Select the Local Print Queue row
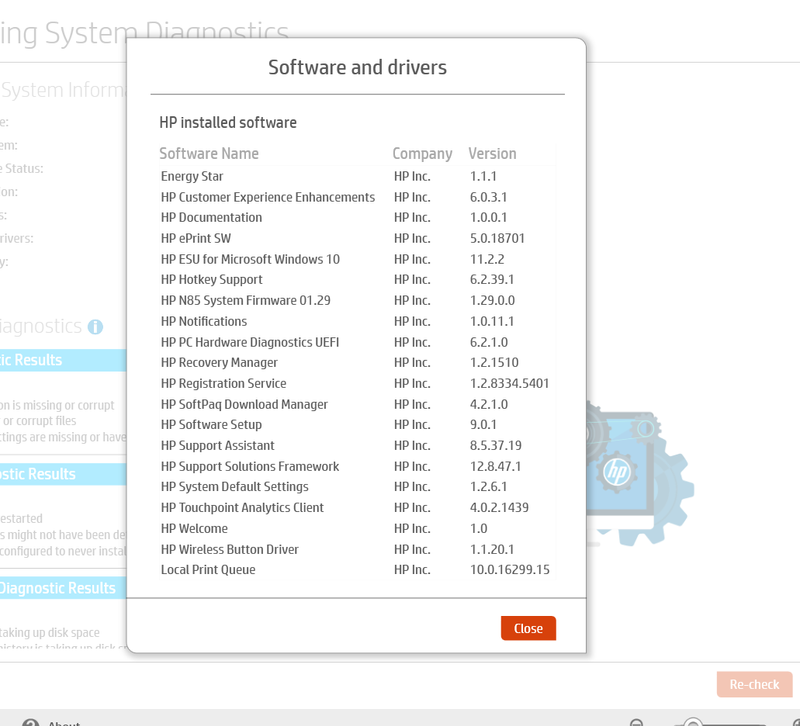The width and height of the screenshot is (800, 726). (x=357, y=570)
